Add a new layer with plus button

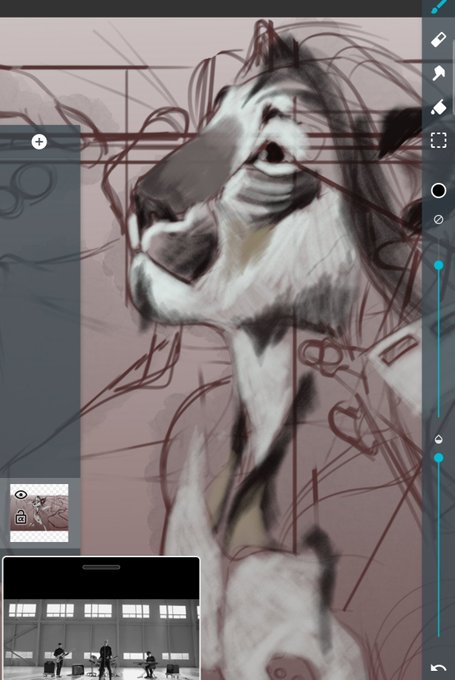point(39,142)
